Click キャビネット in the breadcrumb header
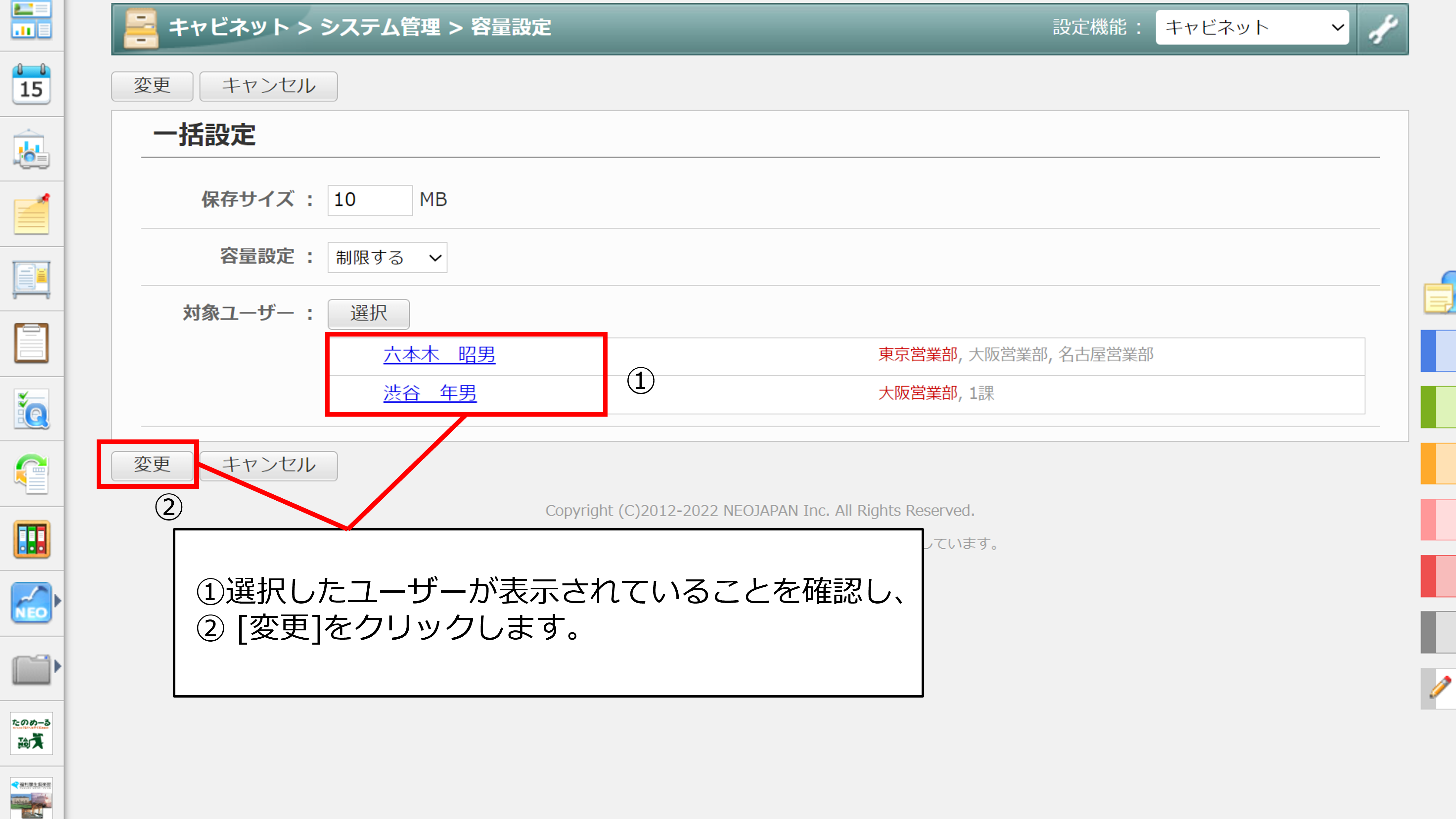 pos(229,27)
